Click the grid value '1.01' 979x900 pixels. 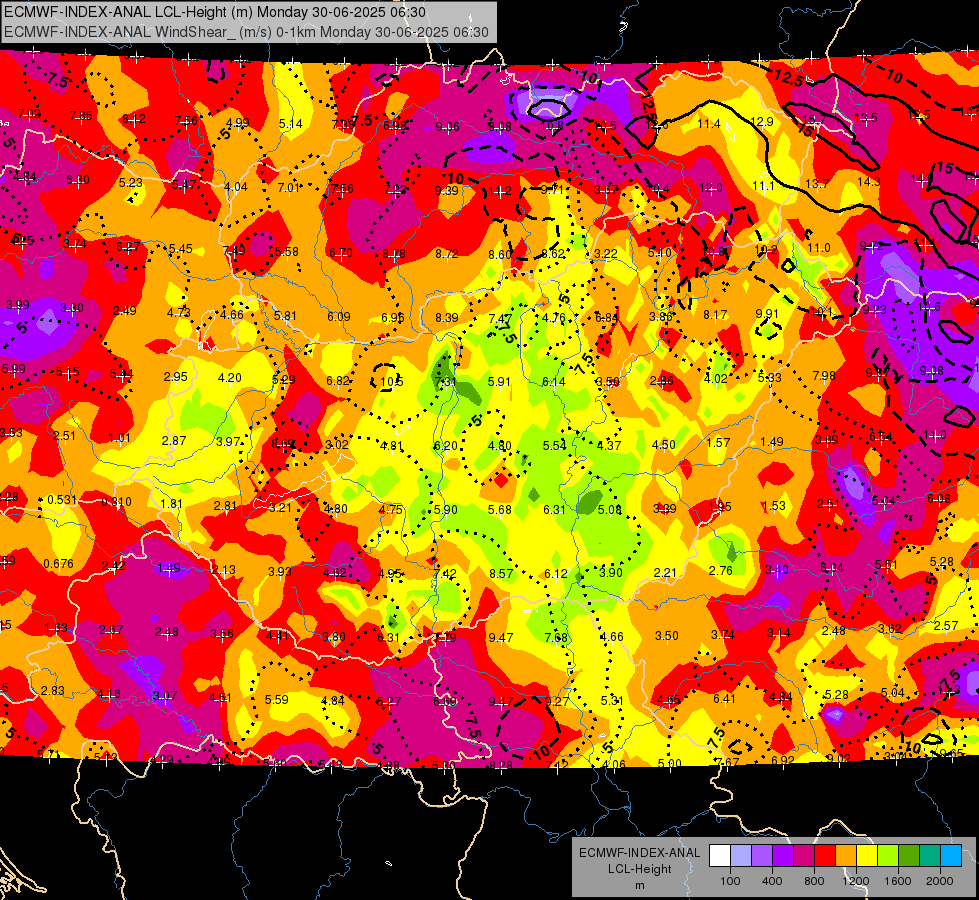[x=119, y=438]
